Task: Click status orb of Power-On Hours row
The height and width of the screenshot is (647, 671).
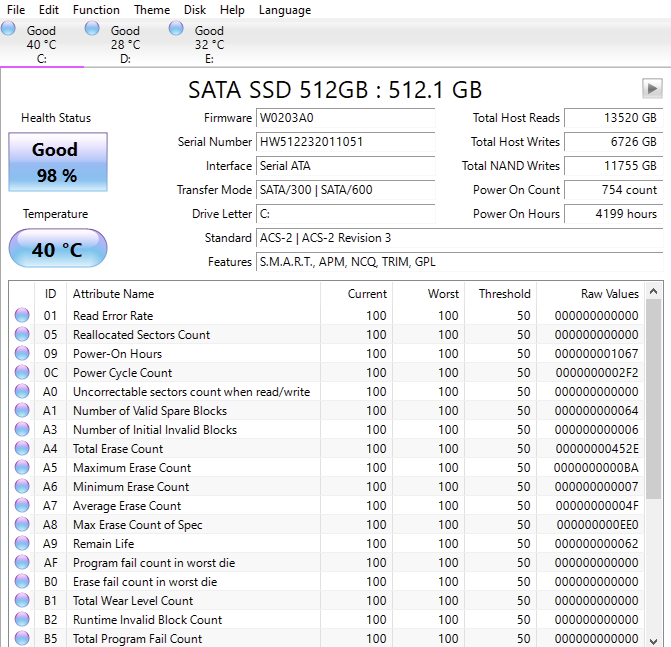Action: (22, 353)
